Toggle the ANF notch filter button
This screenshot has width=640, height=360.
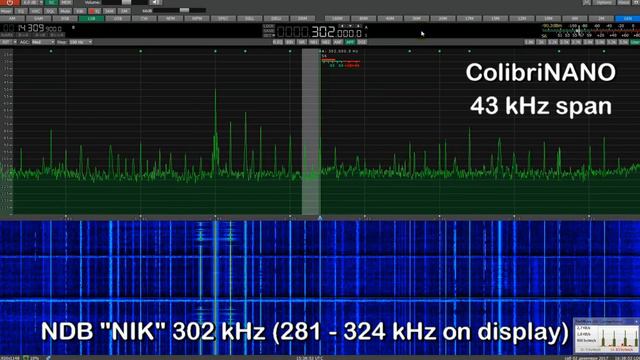338,42
